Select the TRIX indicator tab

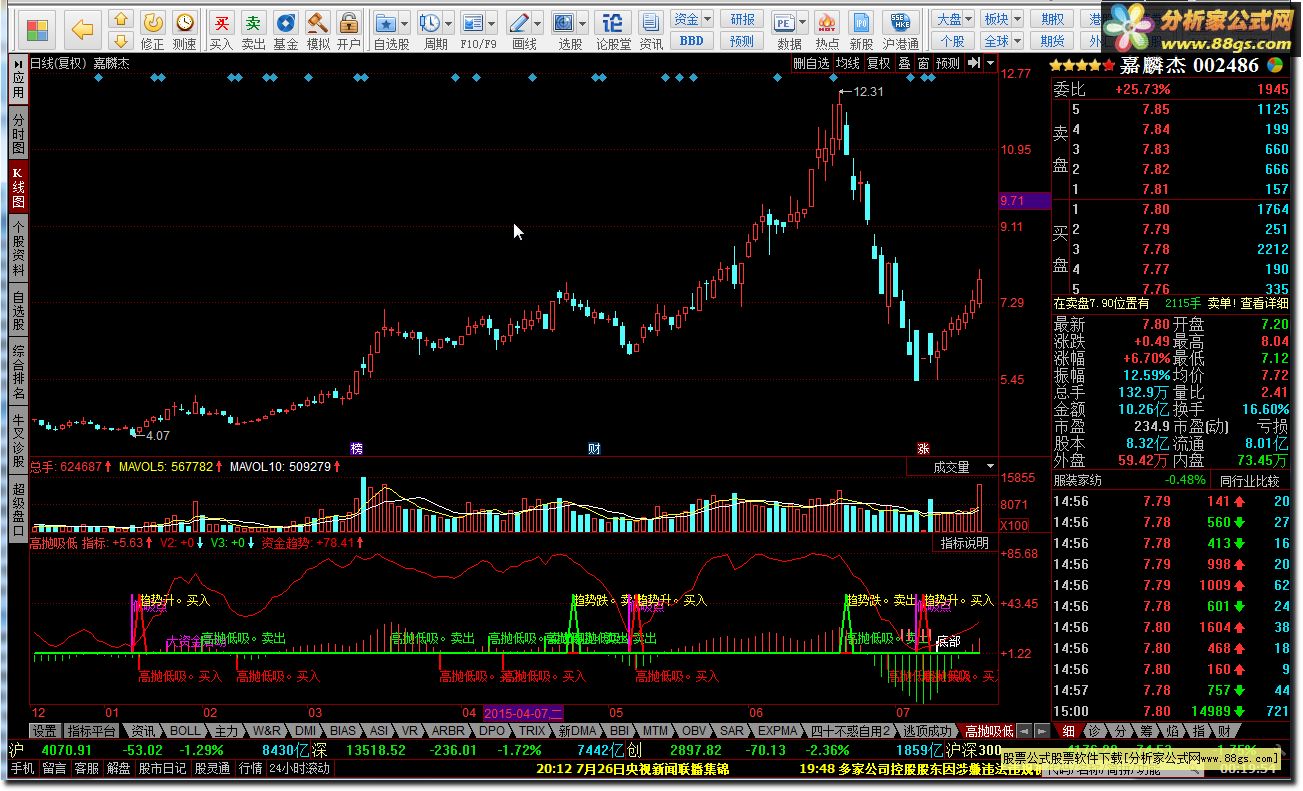(x=533, y=731)
